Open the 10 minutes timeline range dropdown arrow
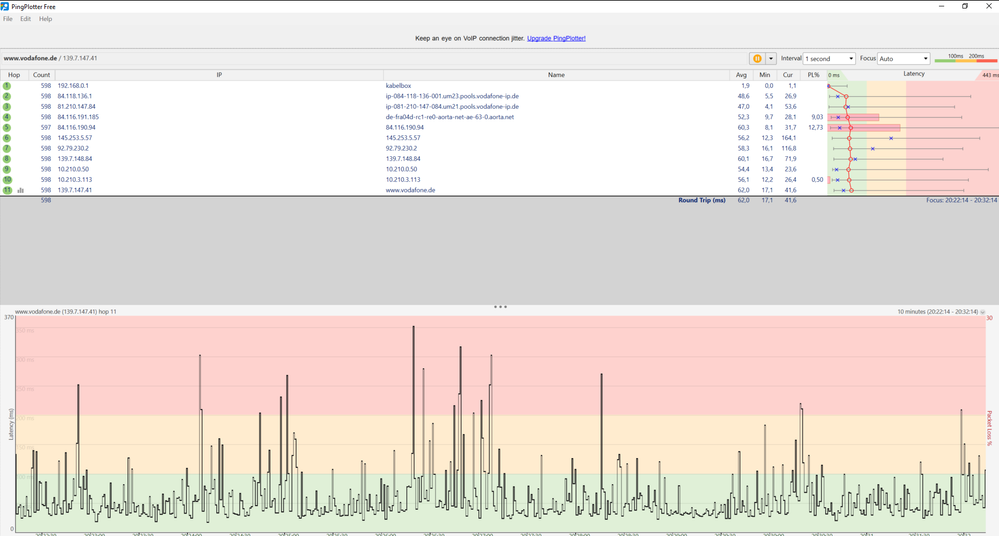 (x=982, y=312)
